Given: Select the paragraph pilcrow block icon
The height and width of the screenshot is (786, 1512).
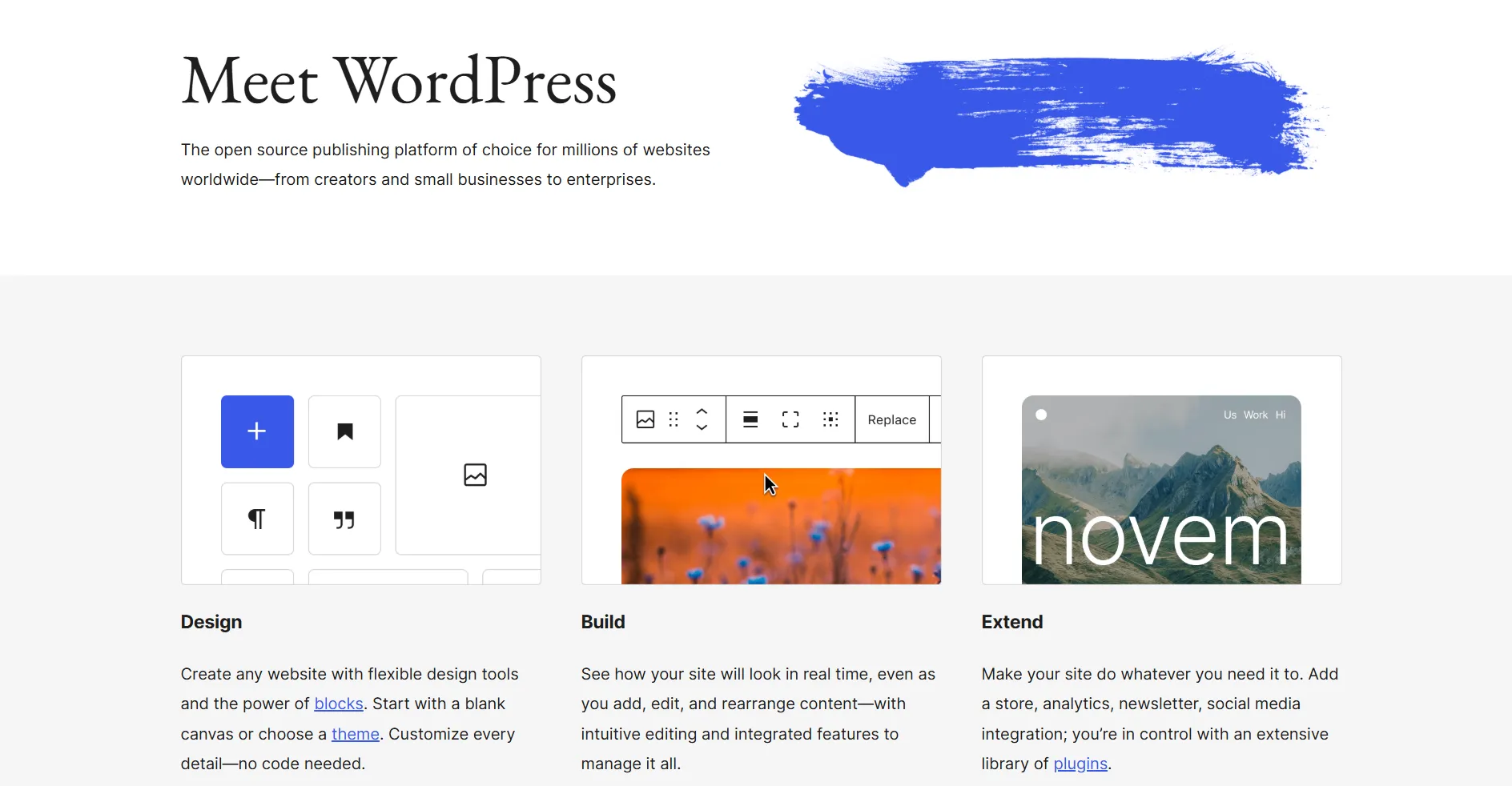Looking at the screenshot, I should click(x=257, y=519).
